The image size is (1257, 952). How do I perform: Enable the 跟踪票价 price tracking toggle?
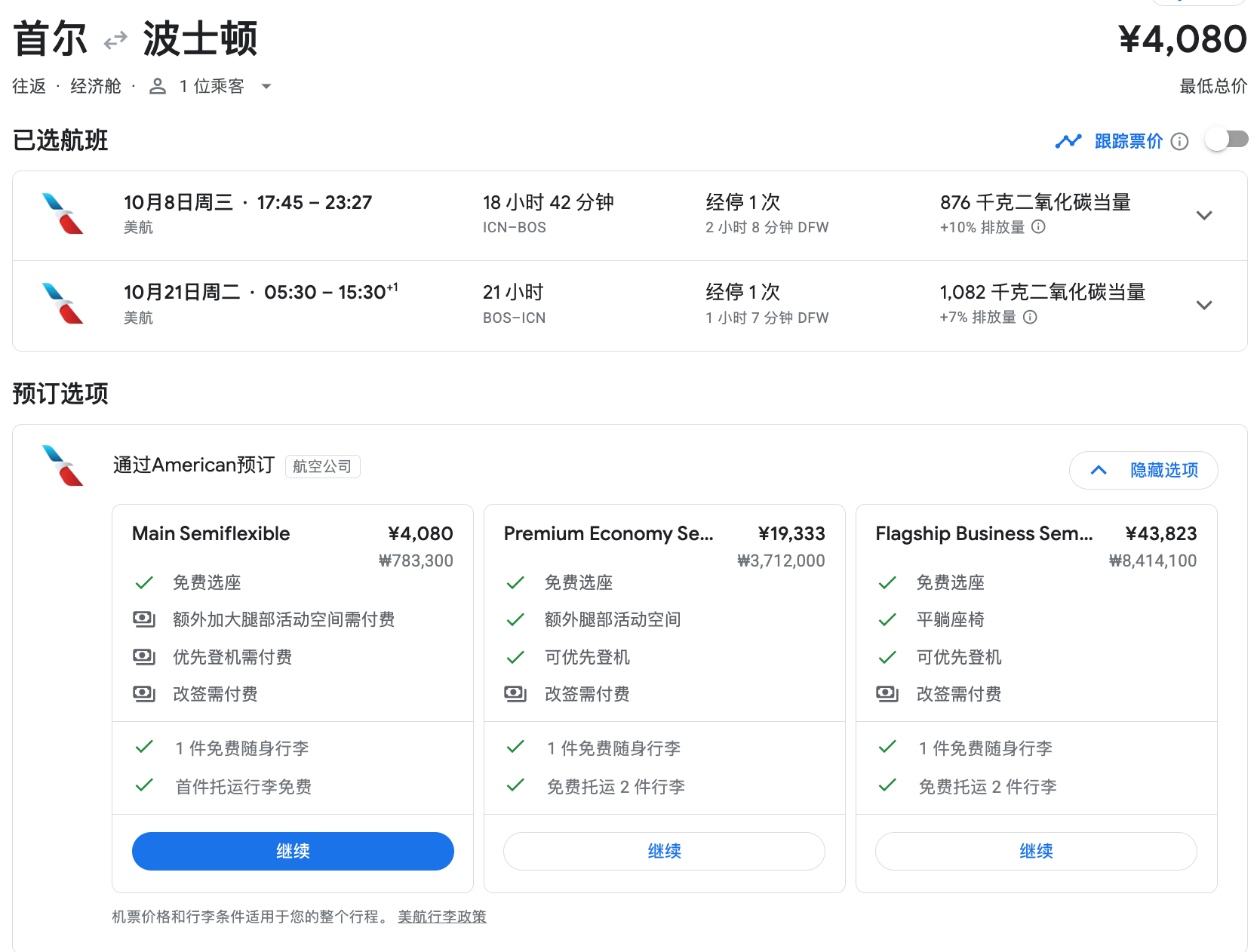(1226, 140)
